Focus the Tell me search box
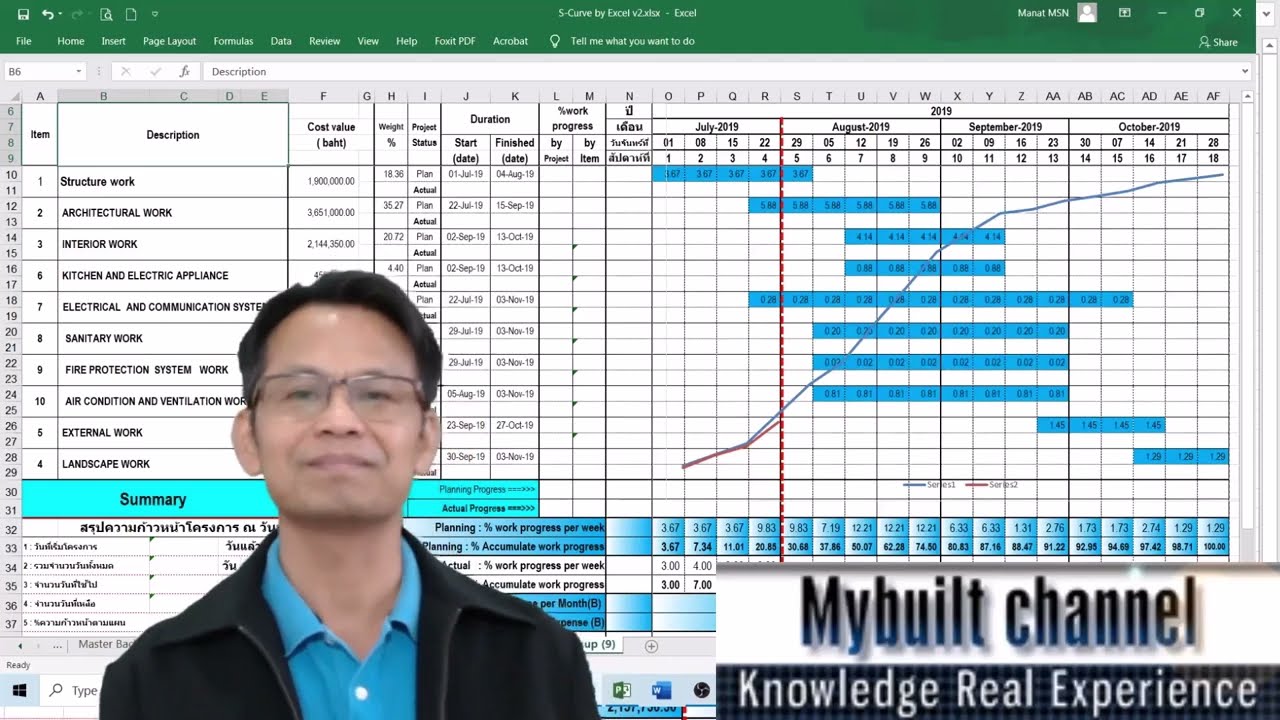Screen dimensions: 1280x720 pyautogui.click(x=632, y=41)
